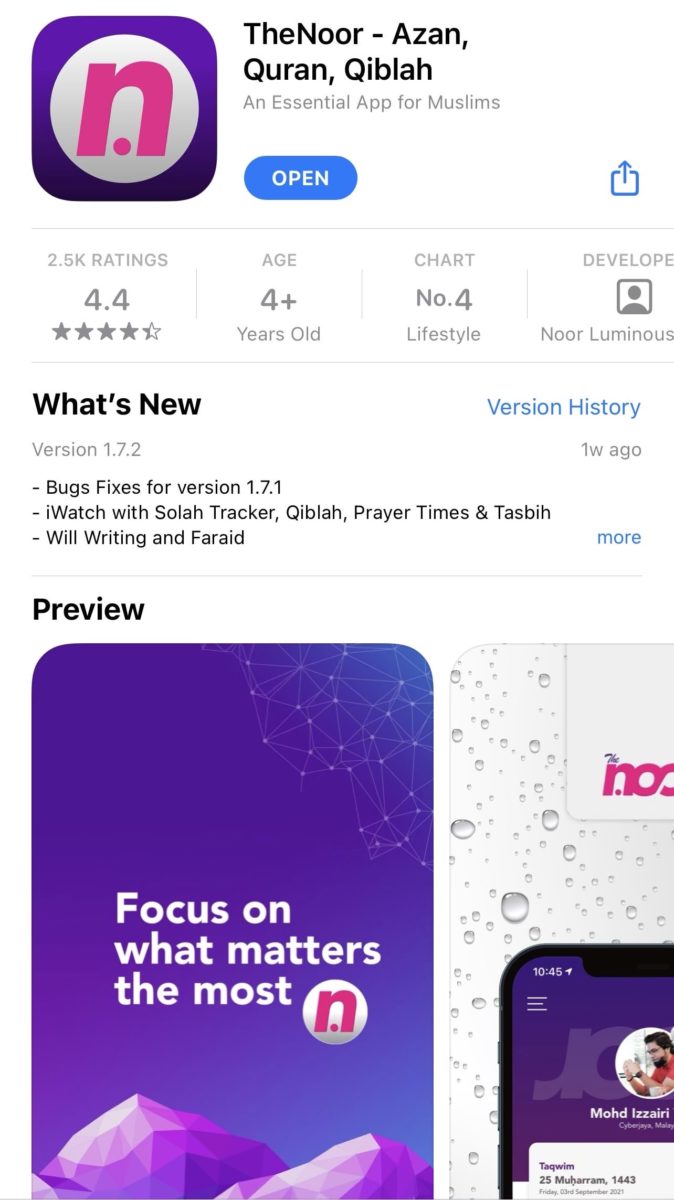
Task: Tap the hamburger menu in phone preview
Action: click(x=537, y=1004)
